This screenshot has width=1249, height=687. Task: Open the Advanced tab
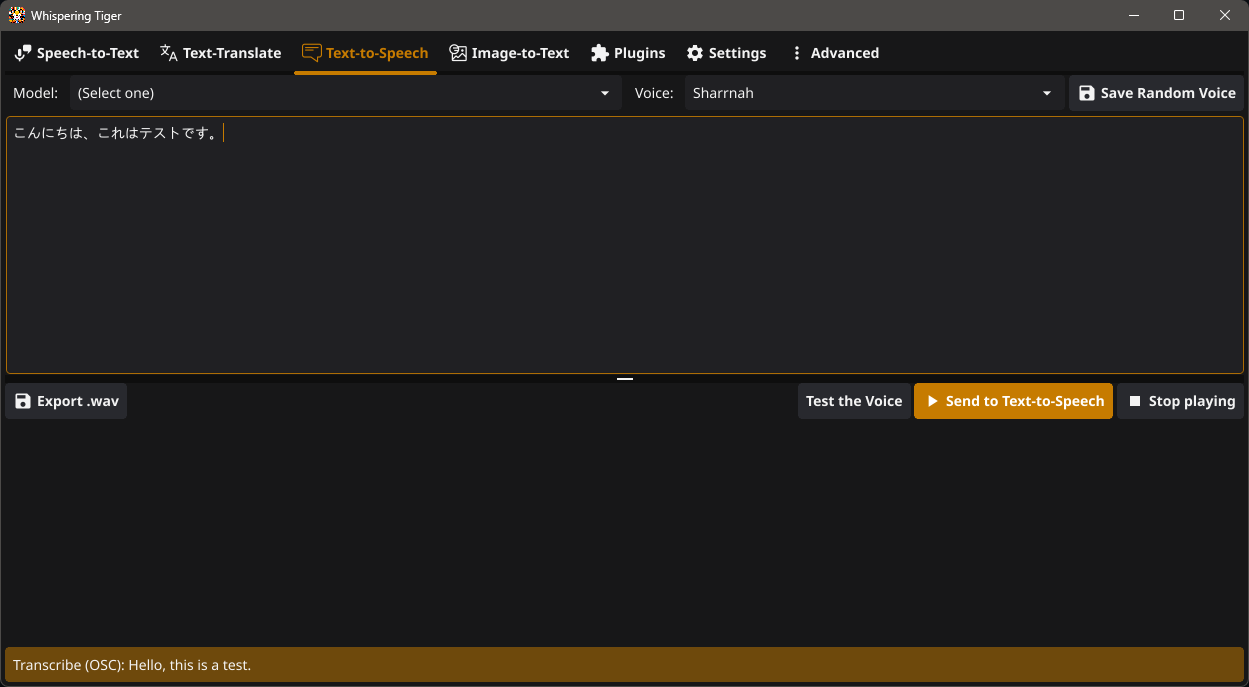(834, 53)
